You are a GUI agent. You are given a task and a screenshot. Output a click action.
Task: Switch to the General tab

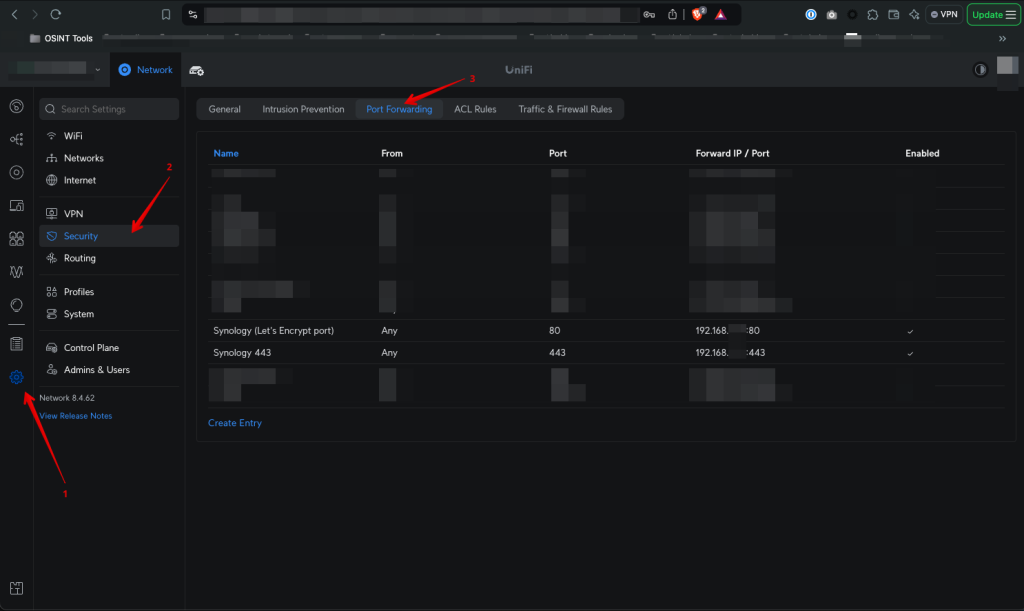225,109
